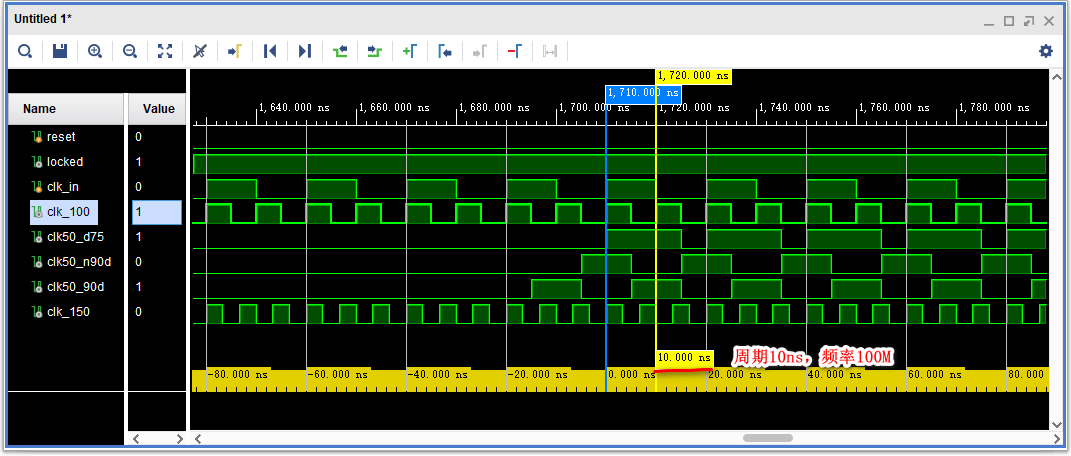Screen dimensions: 1071x456
Task: Select the reset signal in Name column
Action: click(x=60, y=137)
